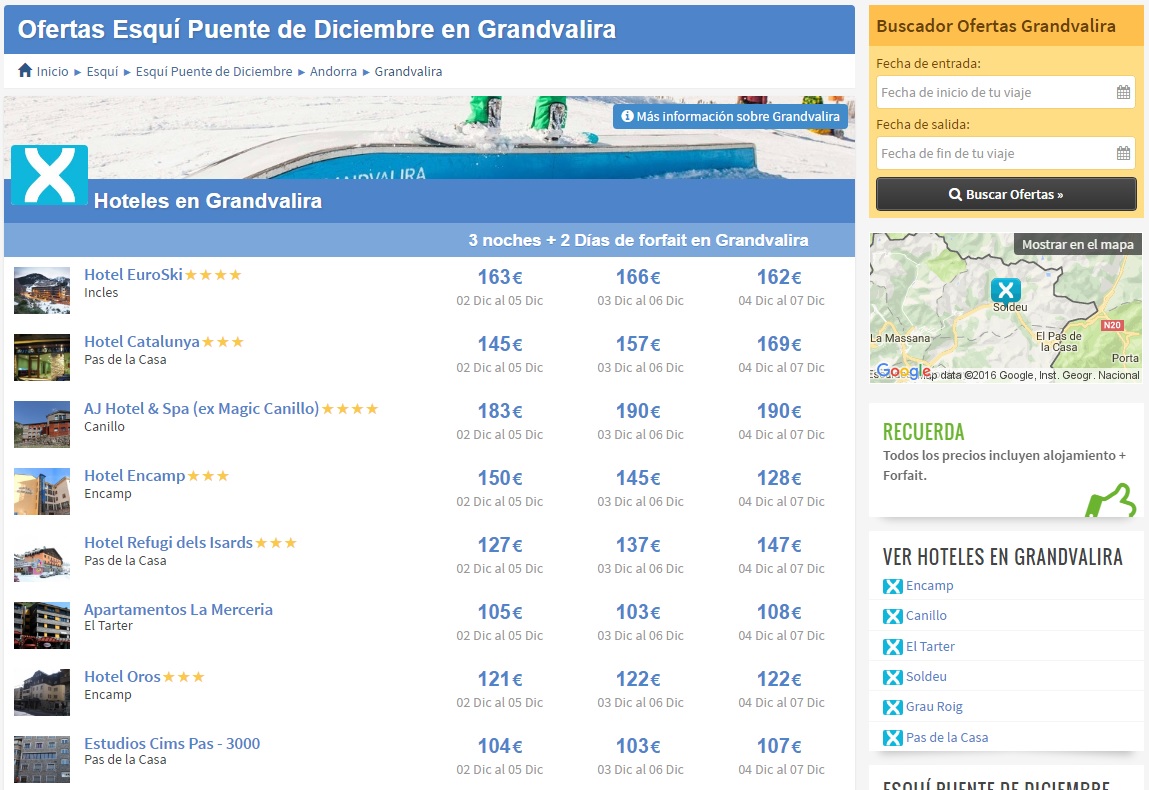
Task: Open Apartamentos La Merceria listing
Action: click(178, 610)
